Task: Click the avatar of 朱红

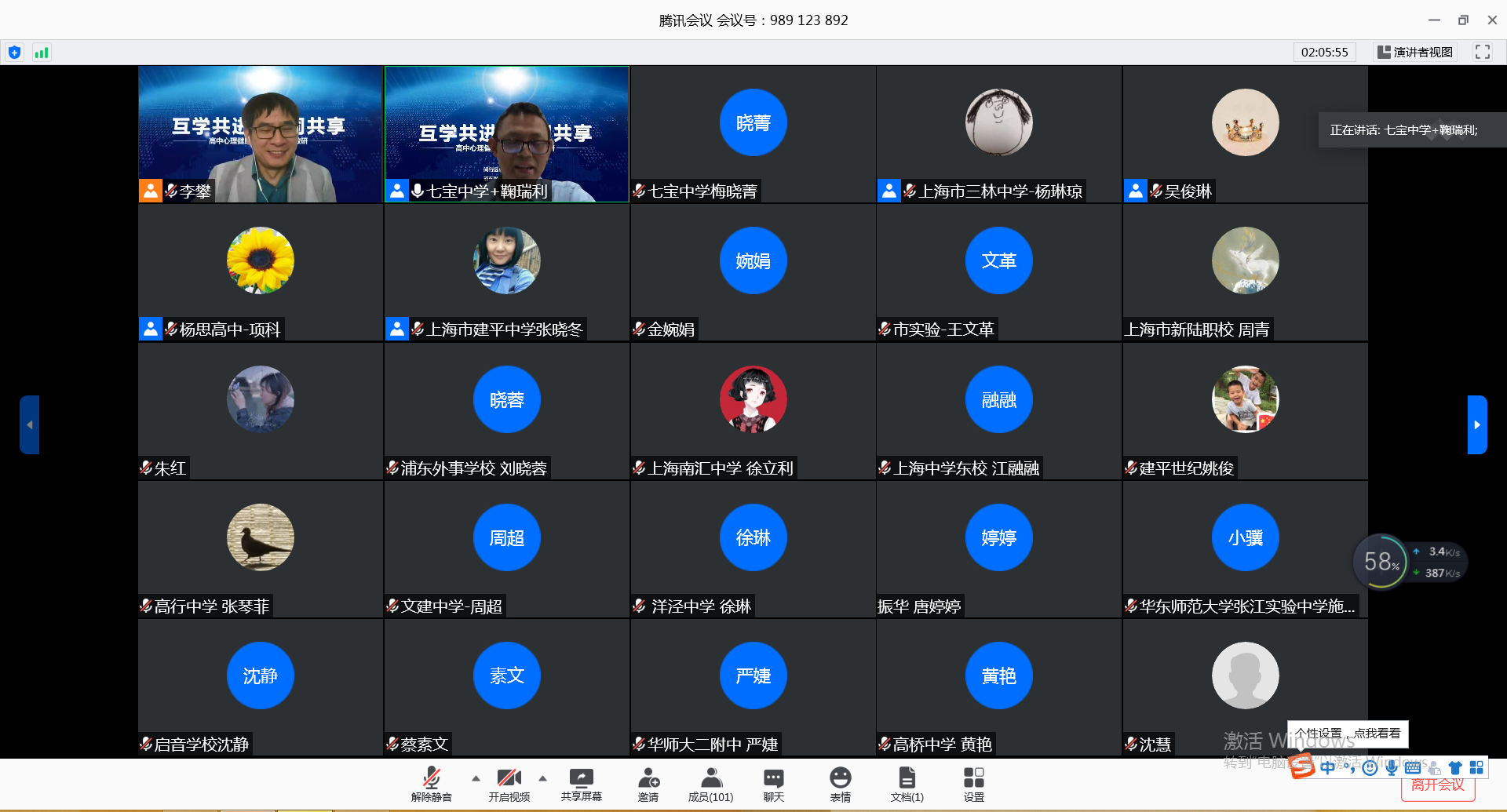Action: tap(261, 399)
